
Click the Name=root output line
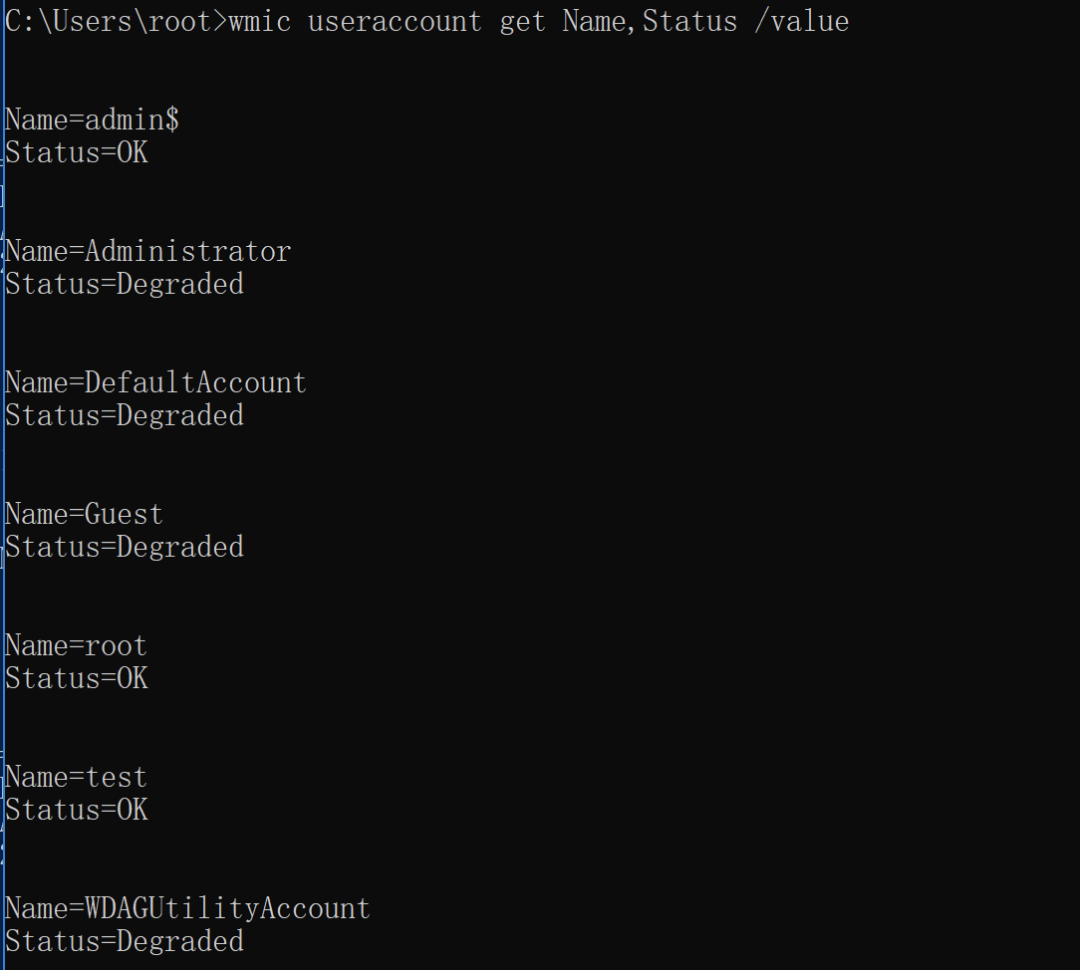point(76,646)
